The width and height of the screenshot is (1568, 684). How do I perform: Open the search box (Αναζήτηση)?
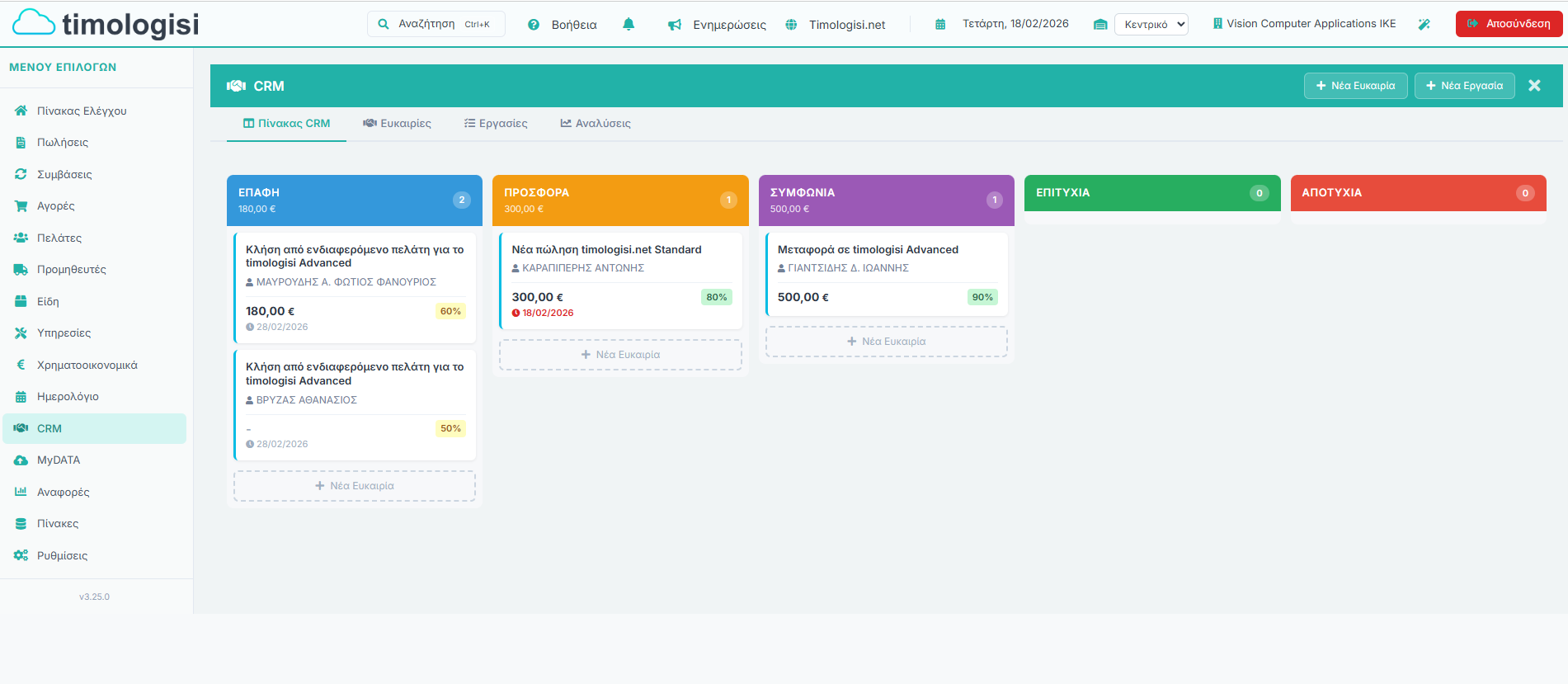click(x=436, y=24)
